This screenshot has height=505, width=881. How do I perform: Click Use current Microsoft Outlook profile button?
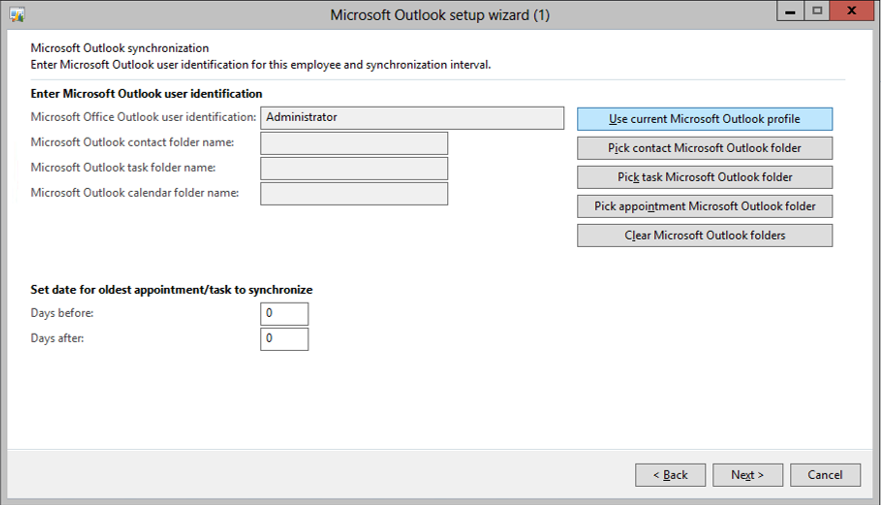pyautogui.click(x=704, y=119)
